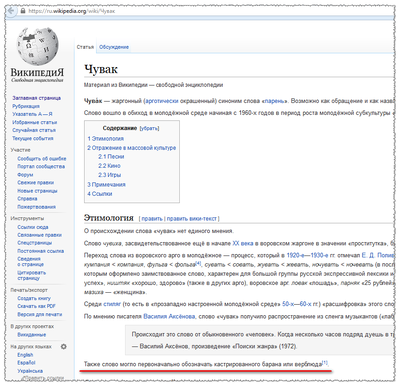Image resolution: width=400 pixels, height=386 pixels.
Task: Click the Инструменты sidebar section heading
Action: (27, 219)
